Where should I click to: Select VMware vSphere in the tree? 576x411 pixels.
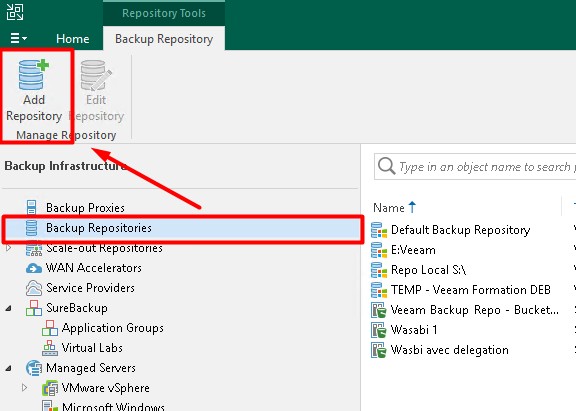coord(106,388)
